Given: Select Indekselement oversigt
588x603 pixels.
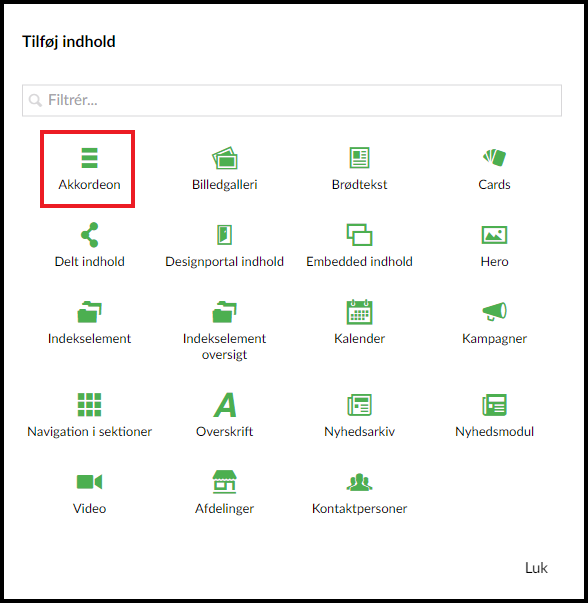Looking at the screenshot, I should (x=224, y=330).
